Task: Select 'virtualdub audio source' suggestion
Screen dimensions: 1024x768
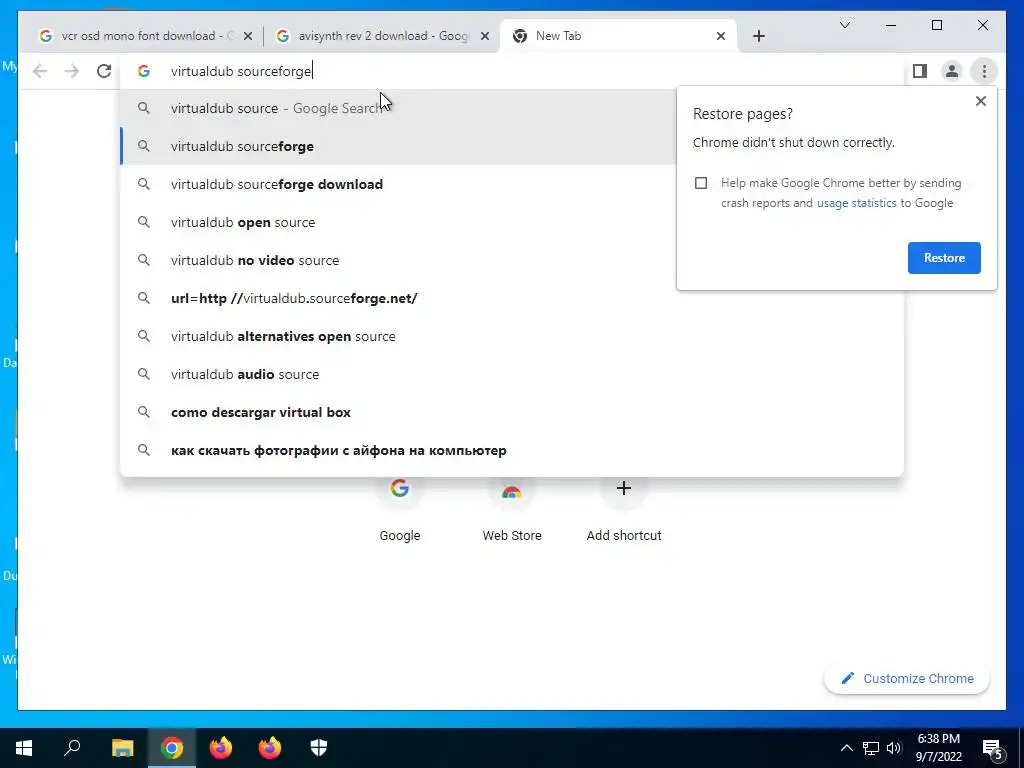Action: pos(512,374)
